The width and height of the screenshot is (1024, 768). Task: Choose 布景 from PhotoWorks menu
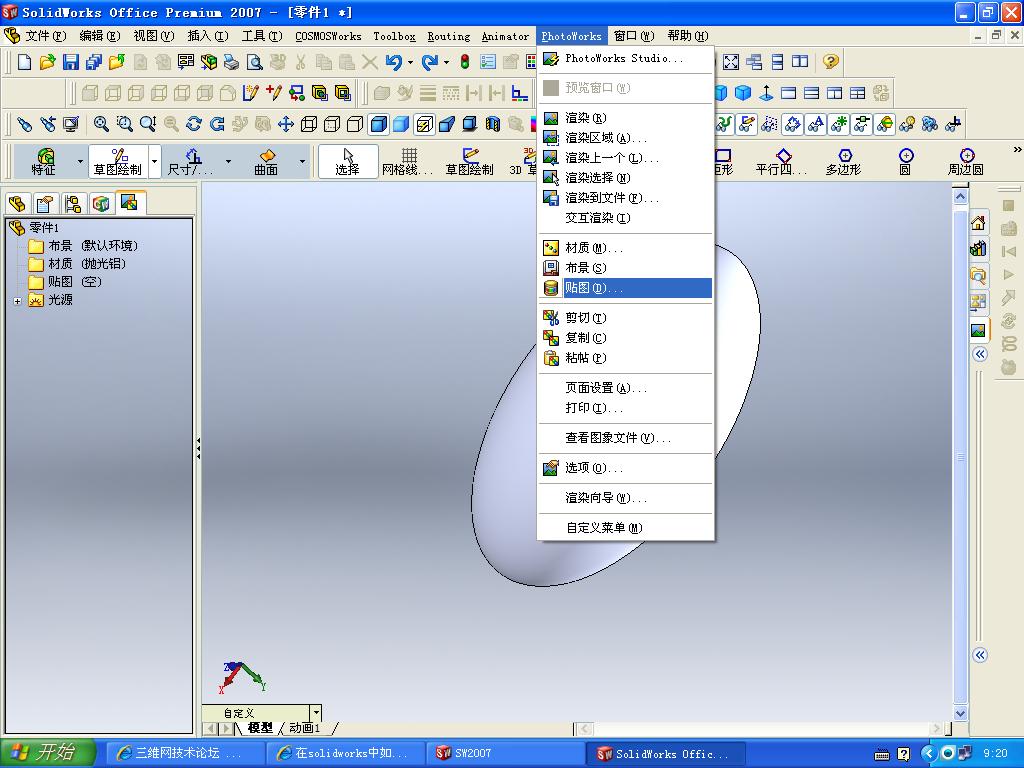[626, 268]
